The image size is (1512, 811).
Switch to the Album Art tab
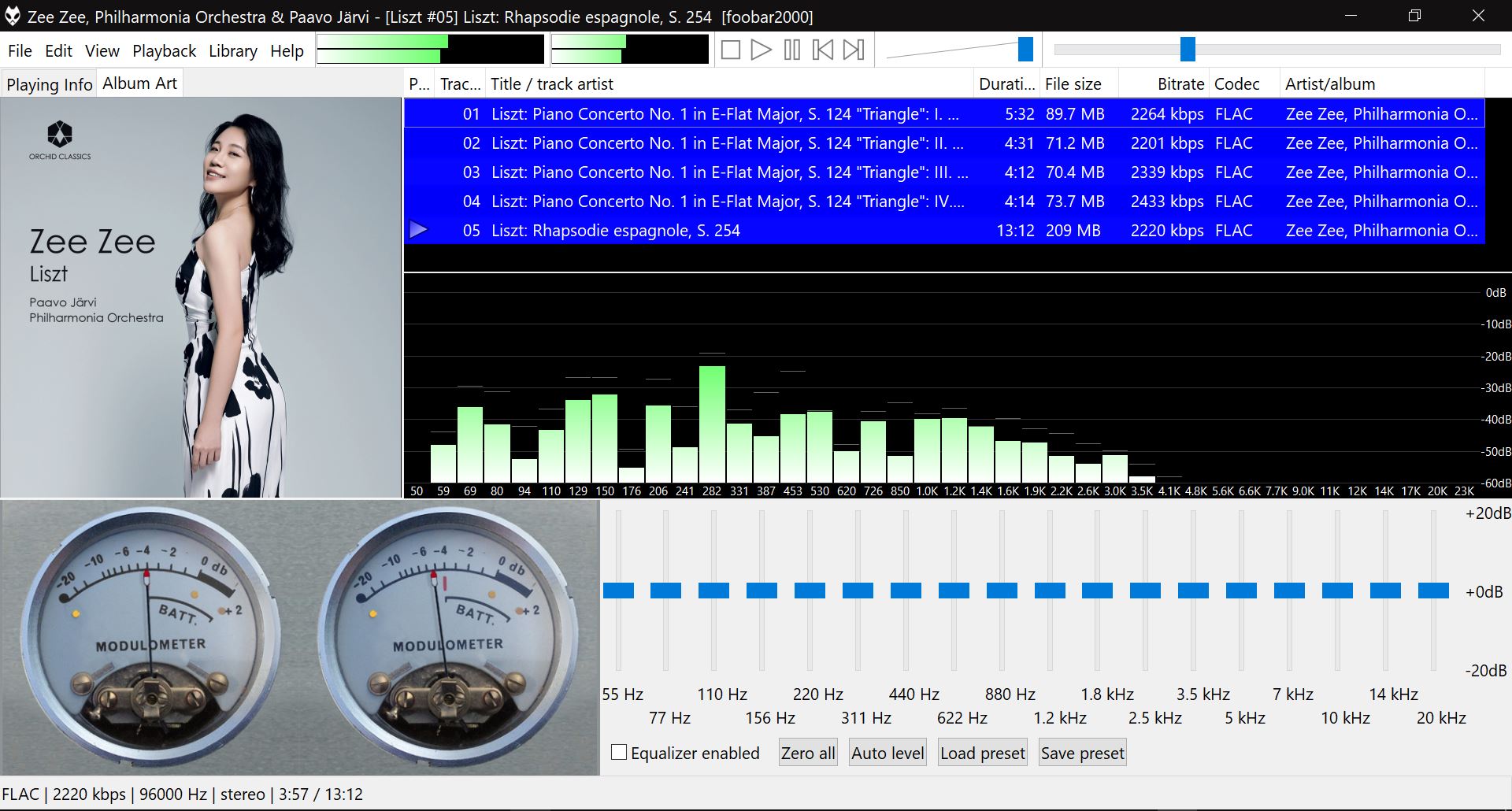pyautogui.click(x=140, y=83)
